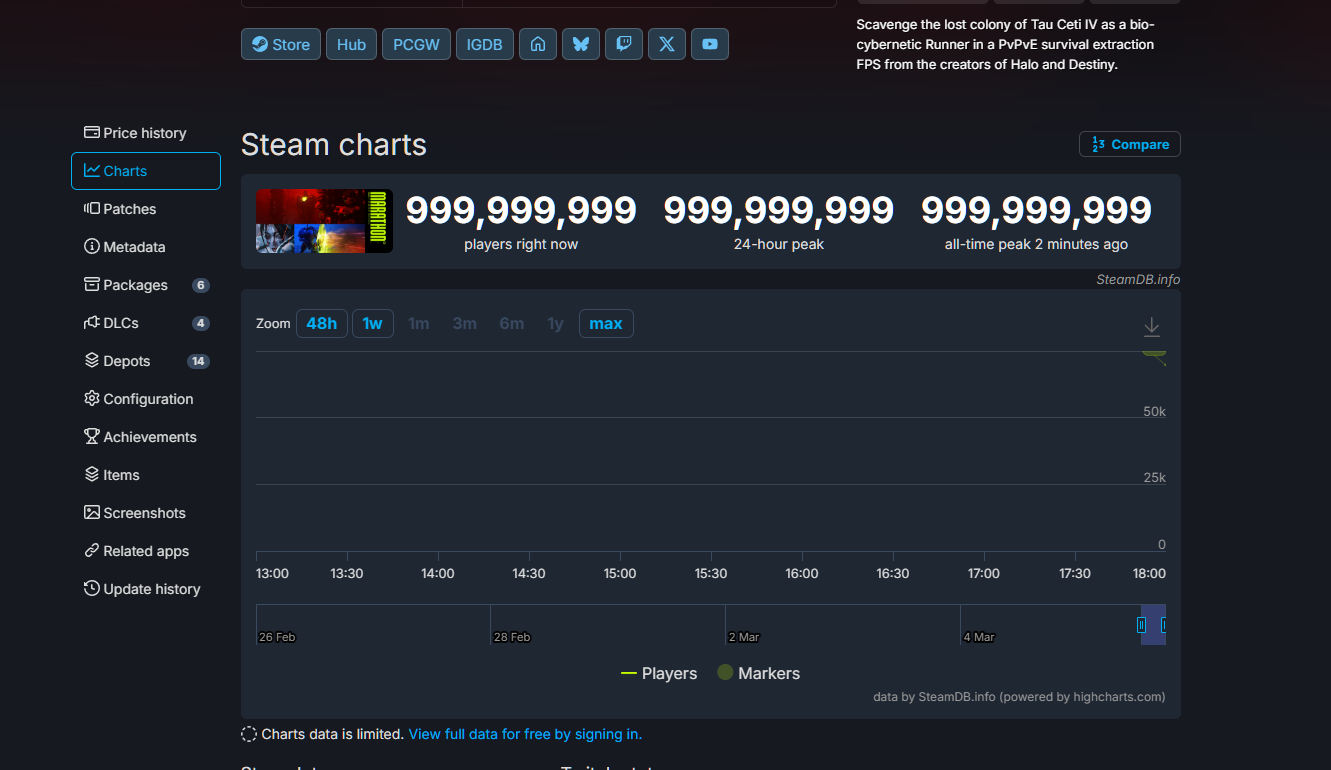
Task: Click the '50k' y-axis label
Action: click(1155, 412)
